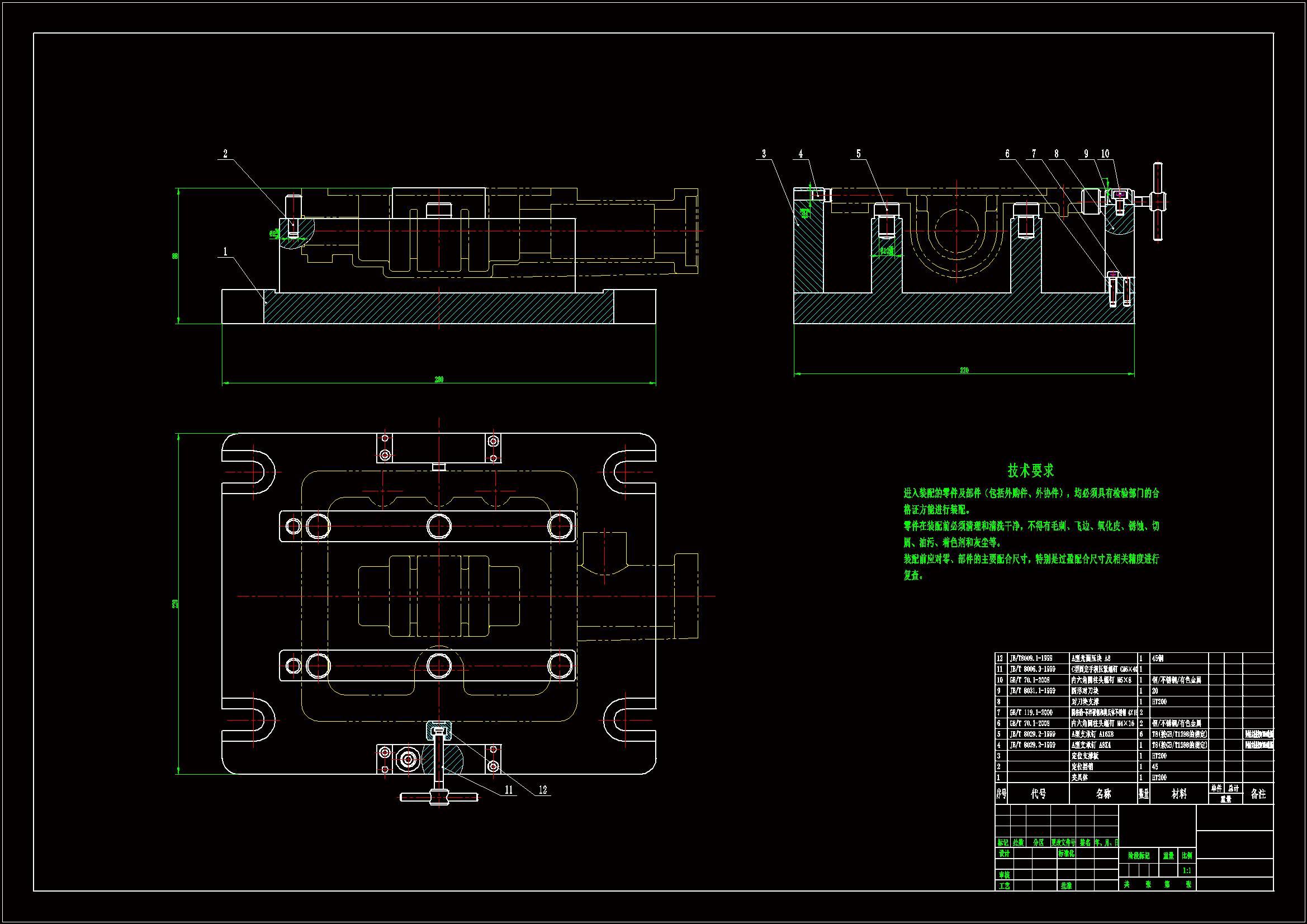Select the 技术要求 heading text
The height and width of the screenshot is (924, 1307).
click(1030, 471)
